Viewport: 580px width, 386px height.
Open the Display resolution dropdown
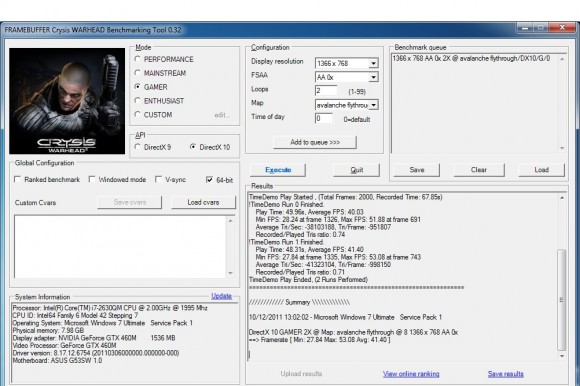[x=373, y=63]
